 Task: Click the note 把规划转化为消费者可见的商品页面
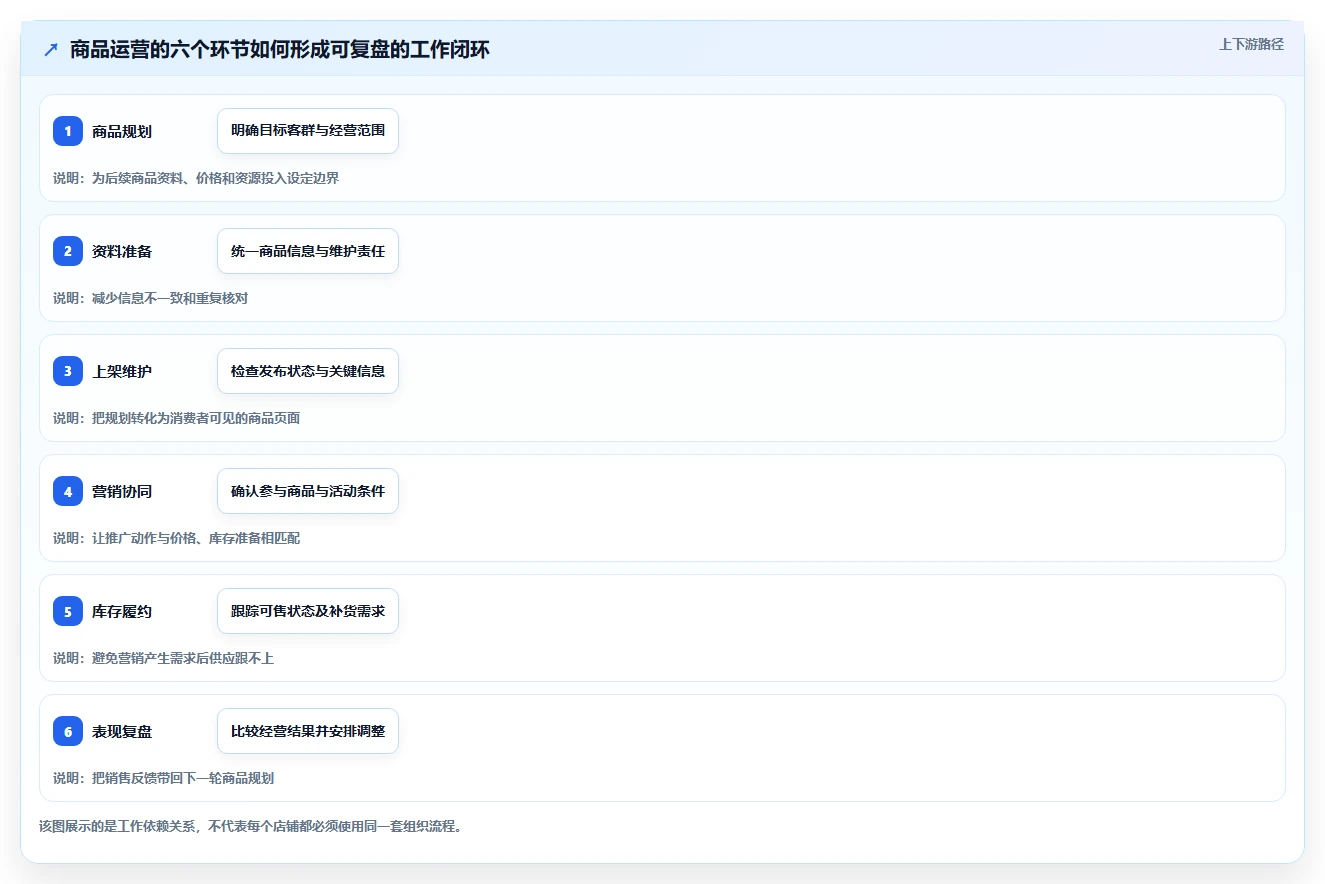(196, 418)
